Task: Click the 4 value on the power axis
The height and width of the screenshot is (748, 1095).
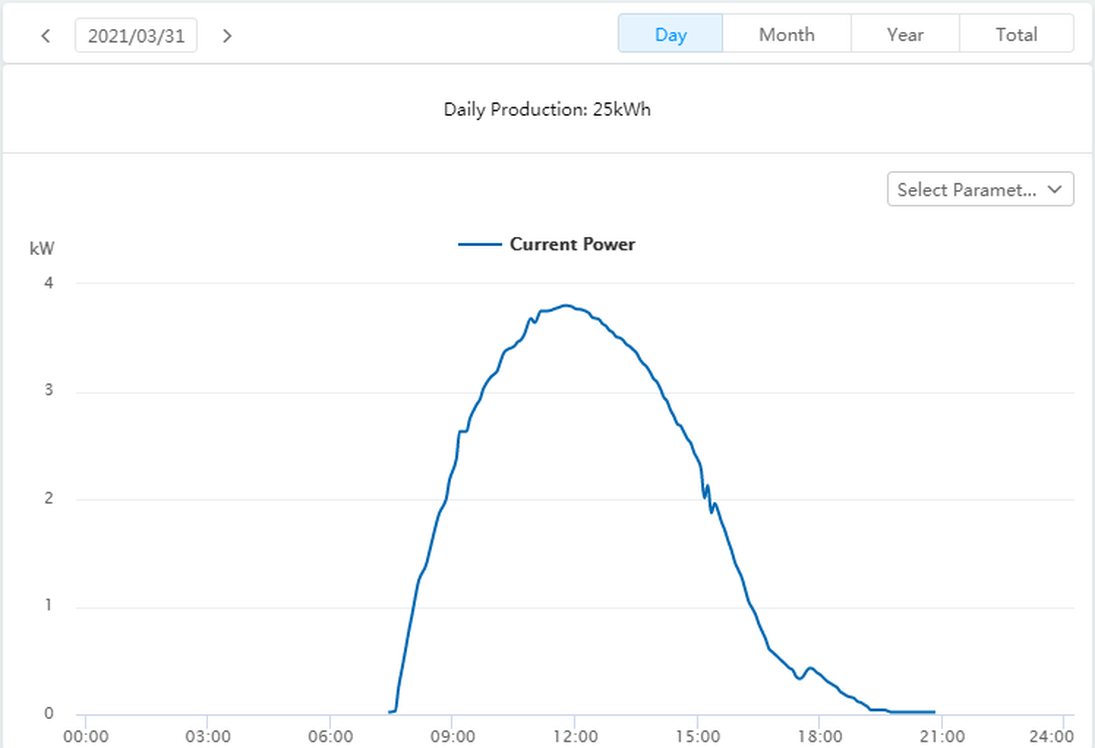Action: [x=48, y=283]
